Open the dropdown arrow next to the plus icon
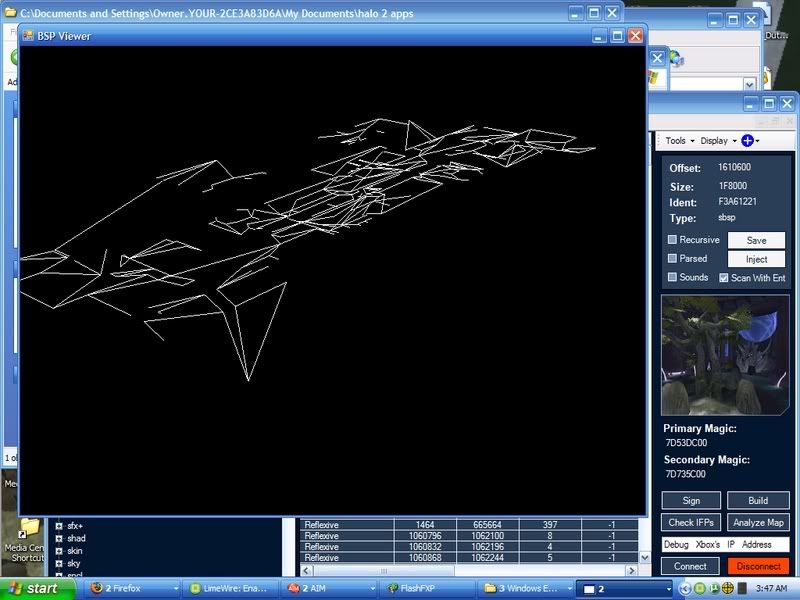800x600 pixels. 757,141
